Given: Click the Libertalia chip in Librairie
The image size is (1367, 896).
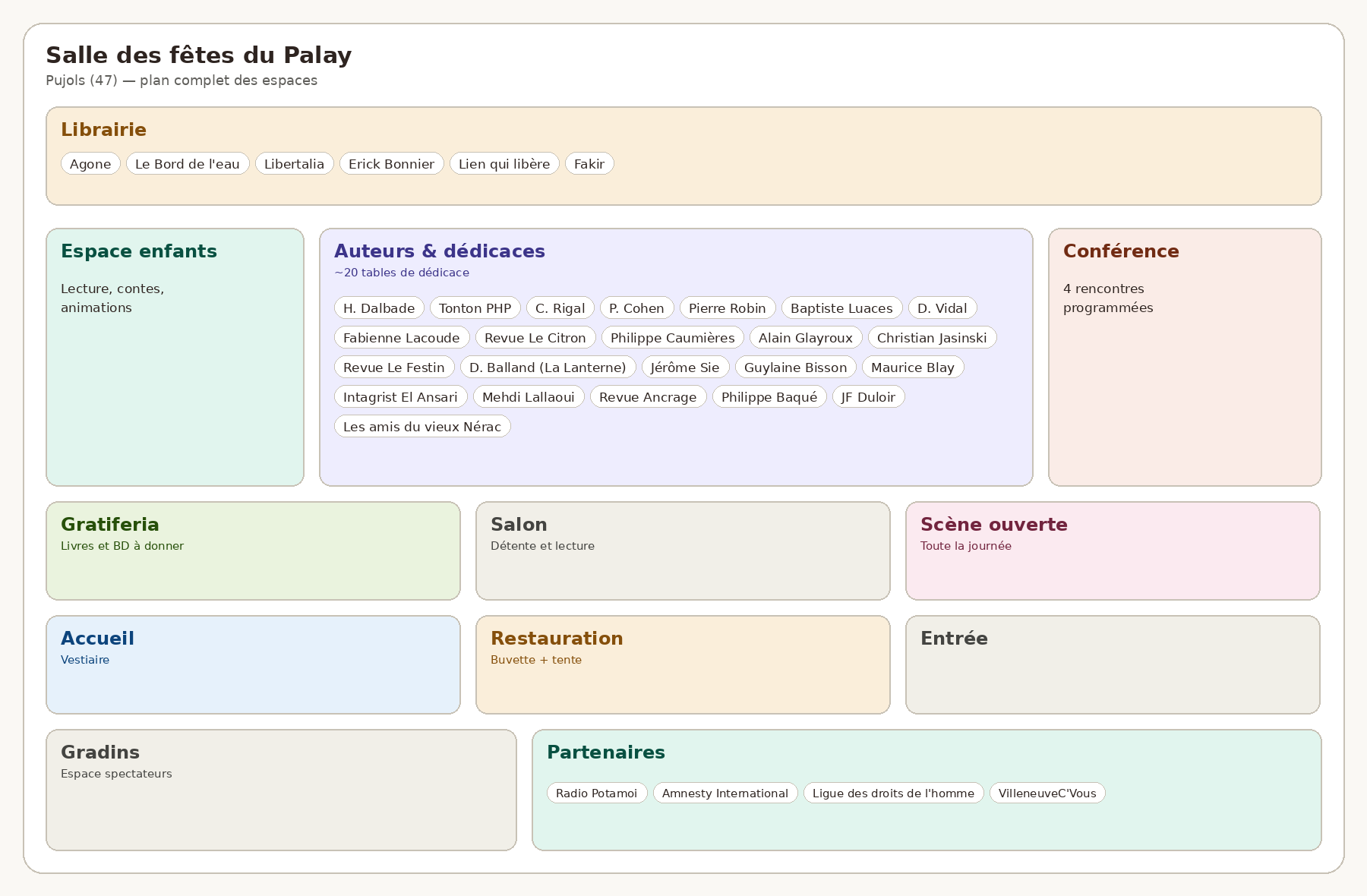Looking at the screenshot, I should (295, 164).
